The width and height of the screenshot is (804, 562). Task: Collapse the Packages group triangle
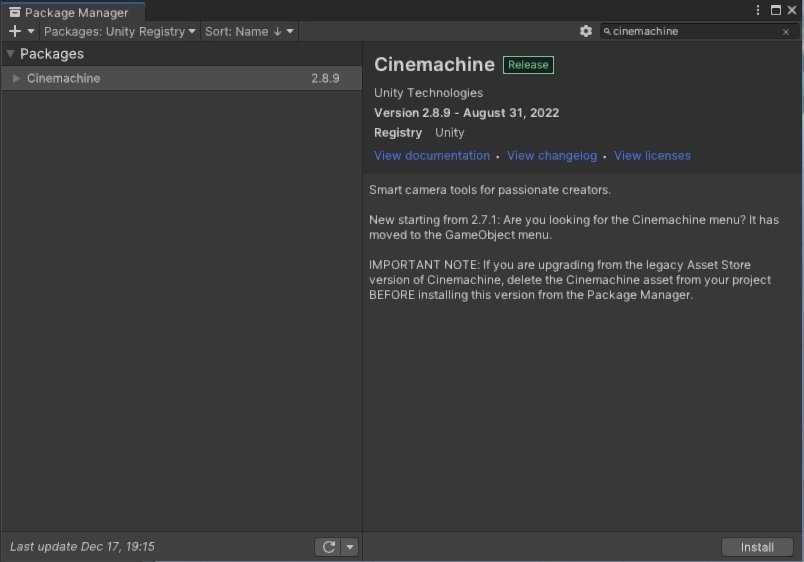pos(10,53)
